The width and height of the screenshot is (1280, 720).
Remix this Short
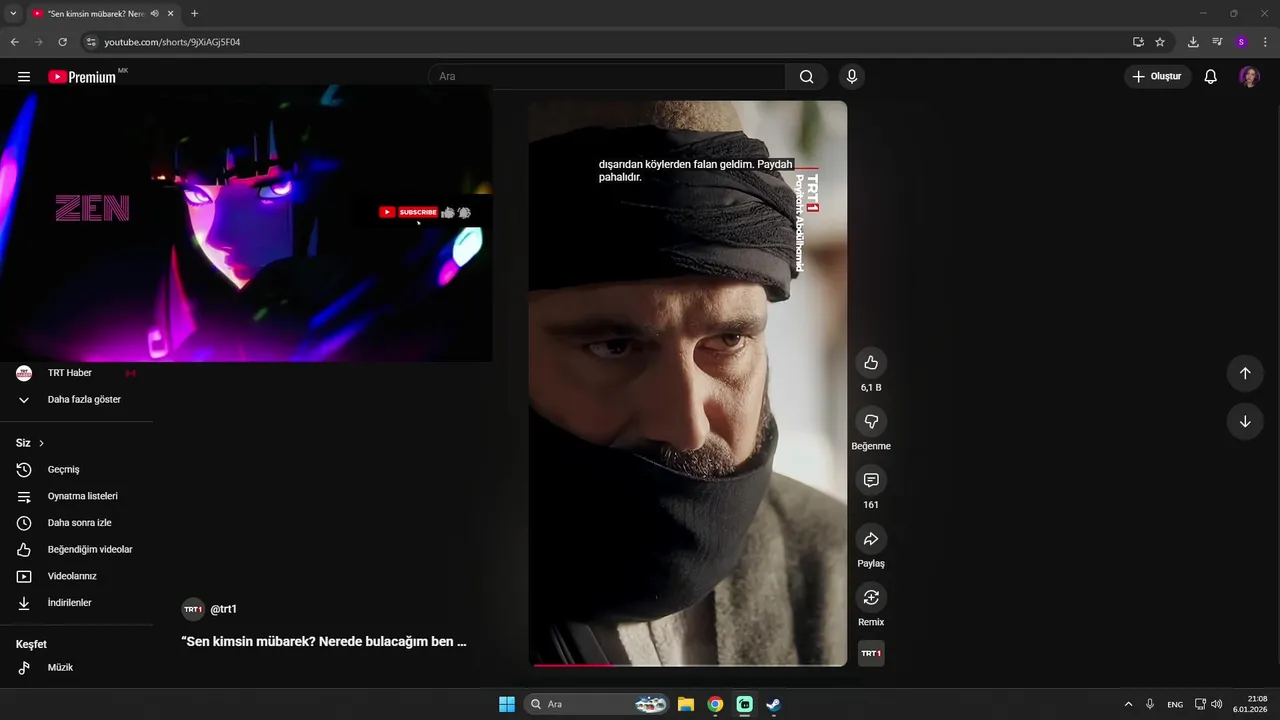point(871,598)
